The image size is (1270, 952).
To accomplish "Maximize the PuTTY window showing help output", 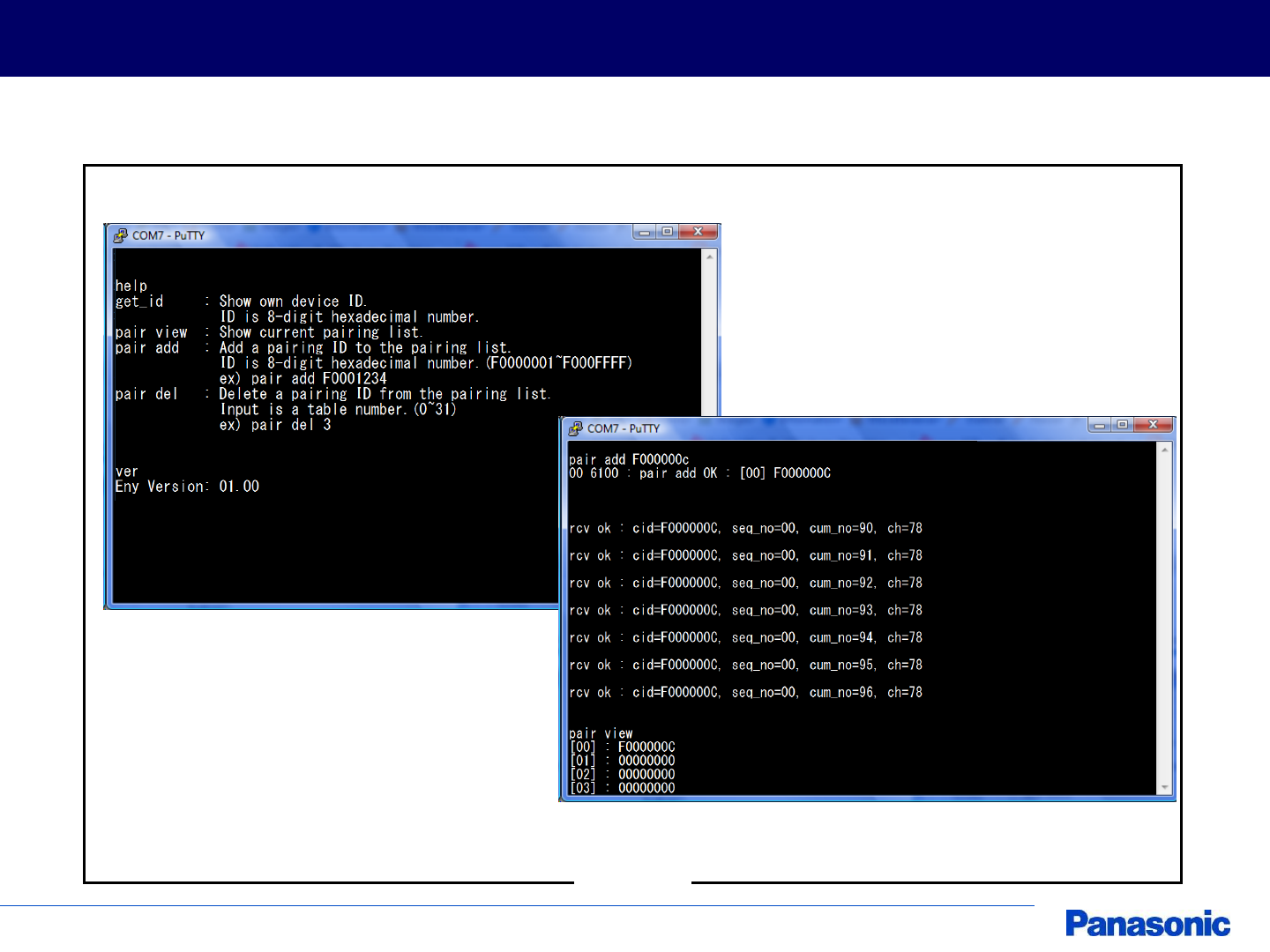I will [x=668, y=232].
